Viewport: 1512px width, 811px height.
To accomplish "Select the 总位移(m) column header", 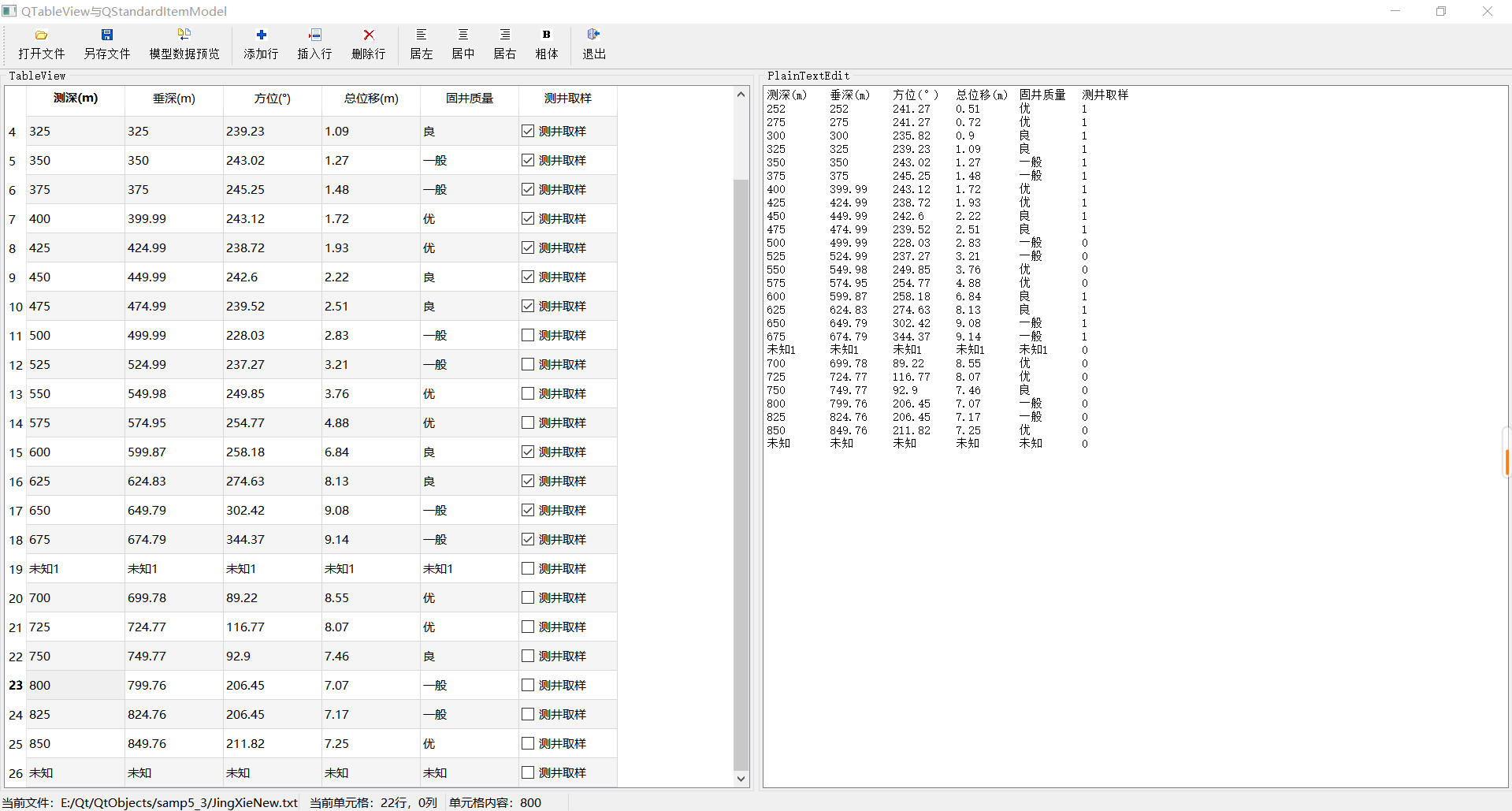I will click(x=371, y=99).
